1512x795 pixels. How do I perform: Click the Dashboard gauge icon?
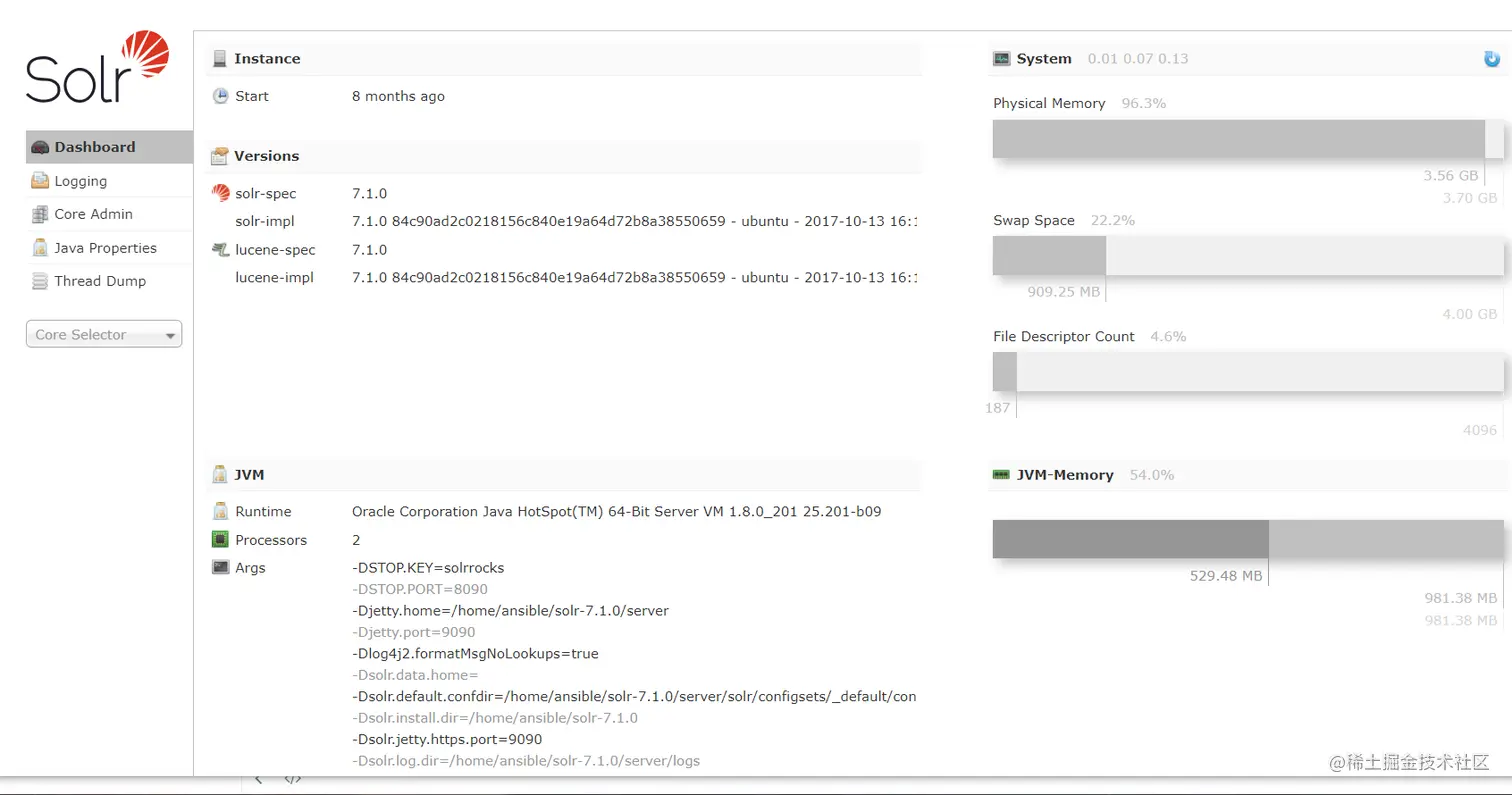pos(40,147)
